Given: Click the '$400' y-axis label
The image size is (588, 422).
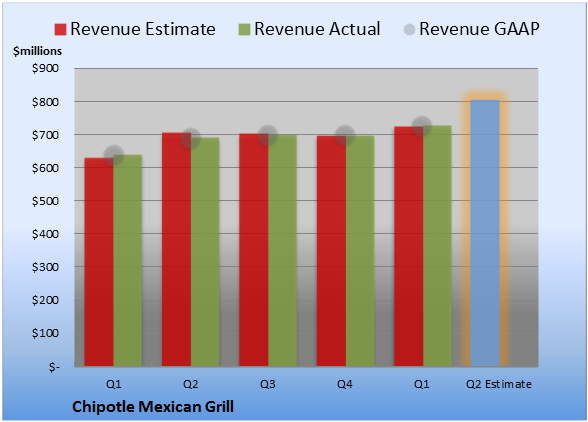Looking at the screenshot, I should pos(45,234).
